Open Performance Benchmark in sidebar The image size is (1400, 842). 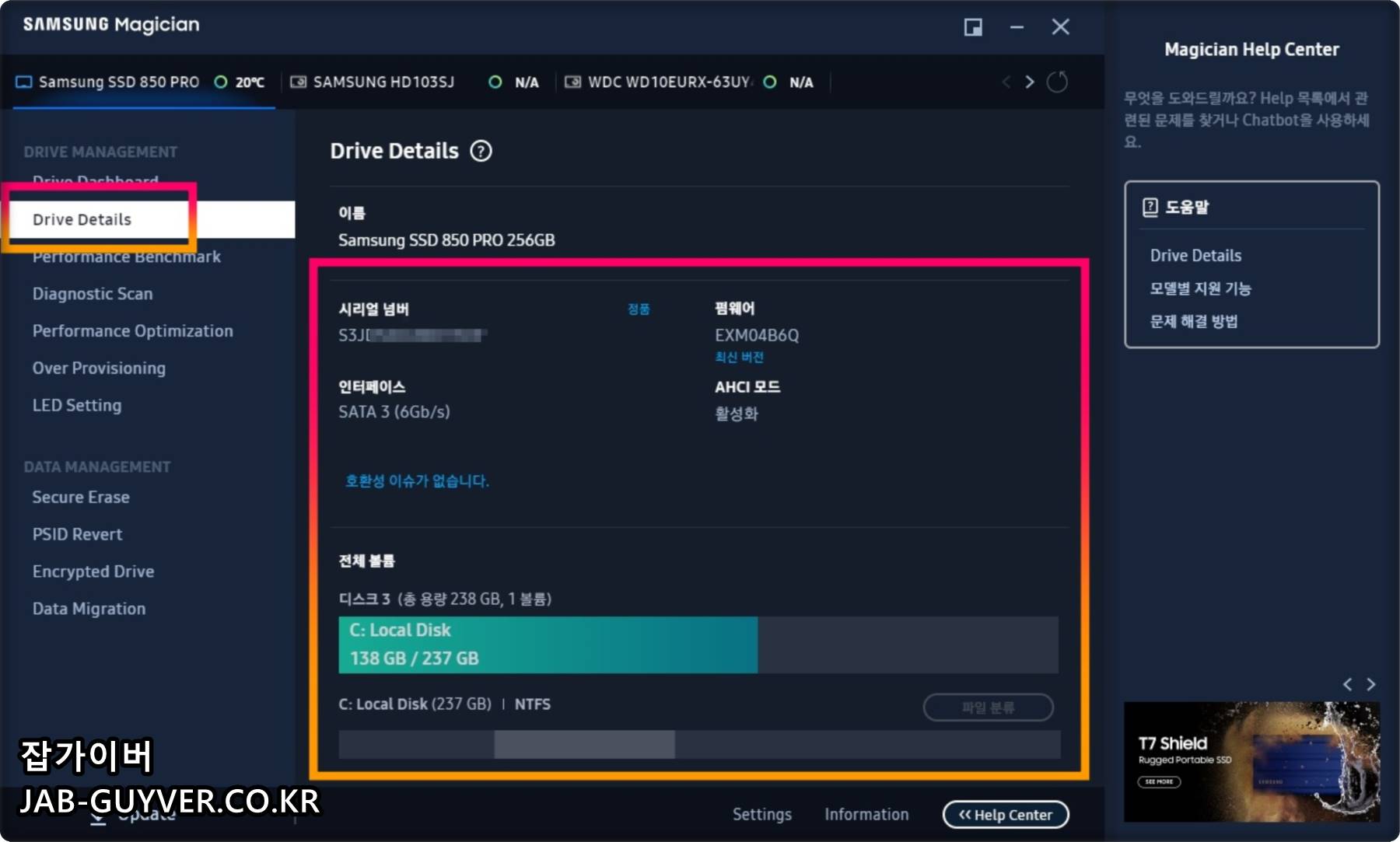(127, 257)
